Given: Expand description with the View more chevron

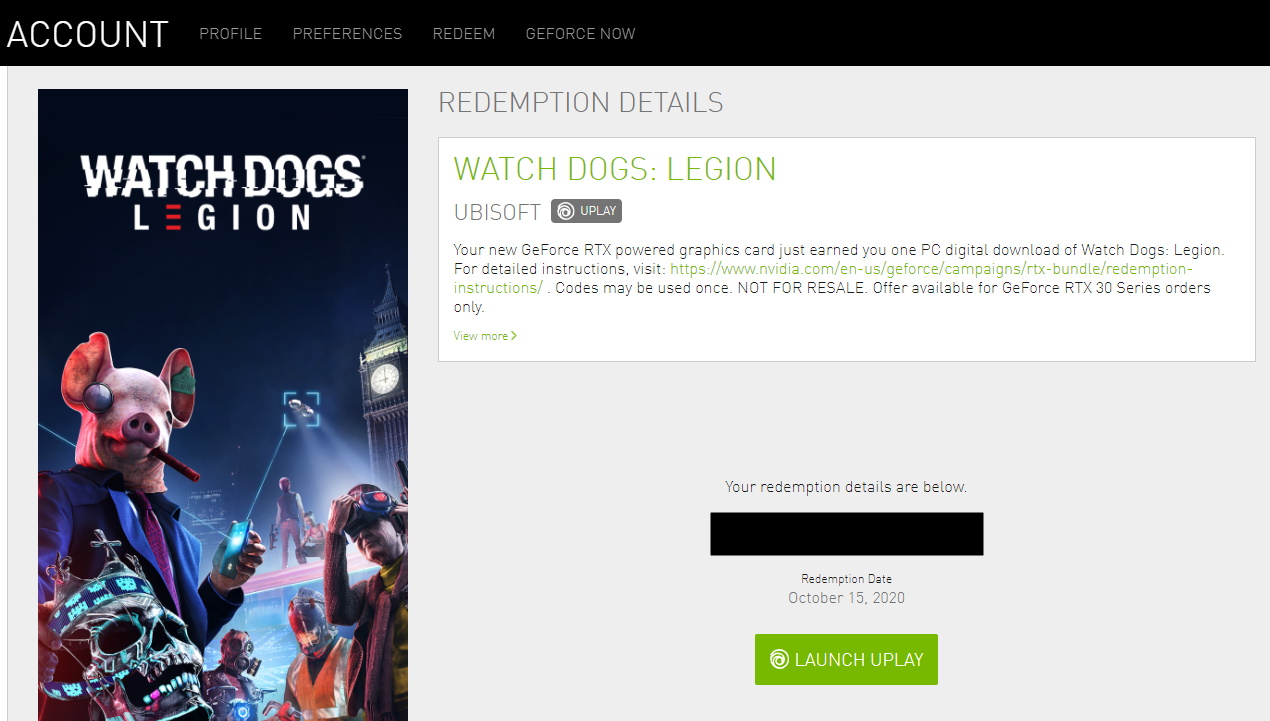Looking at the screenshot, I should 514,336.
